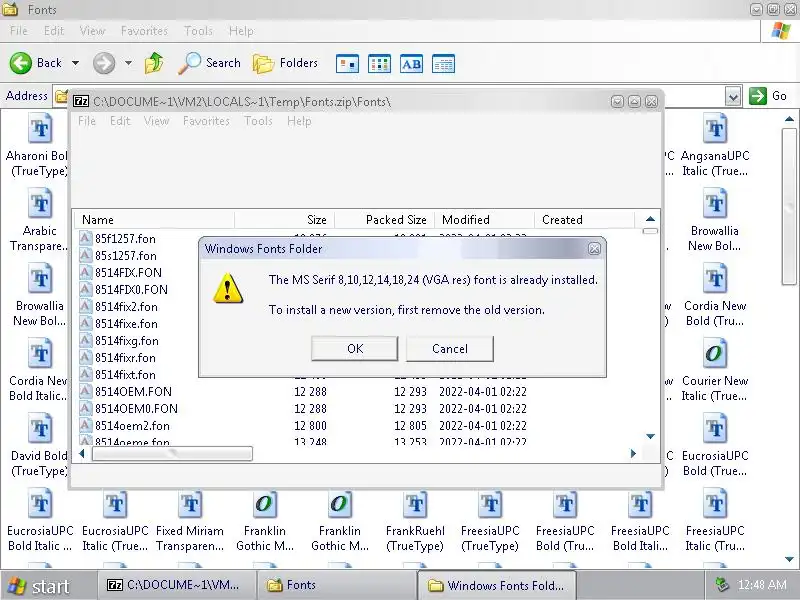Select 8514oem2.fon file icon
The width and height of the screenshot is (800, 600).
pos(85,426)
